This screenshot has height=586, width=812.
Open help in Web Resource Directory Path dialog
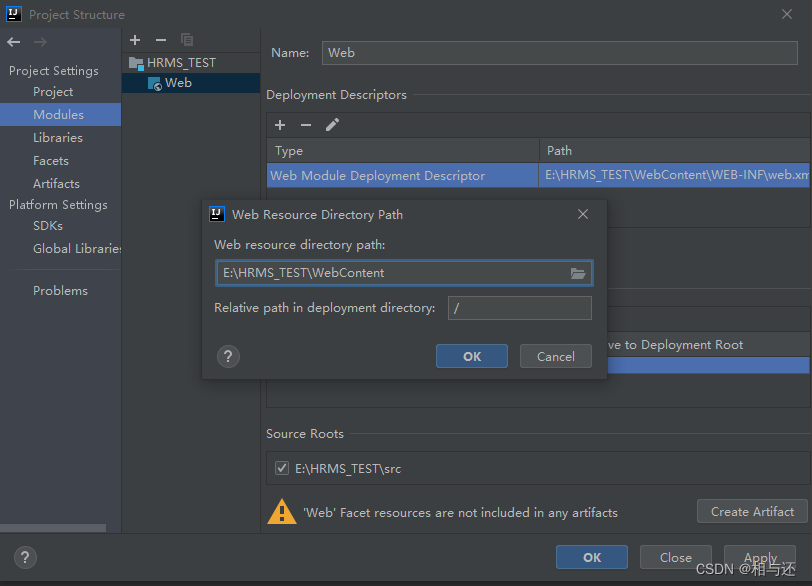(228, 356)
